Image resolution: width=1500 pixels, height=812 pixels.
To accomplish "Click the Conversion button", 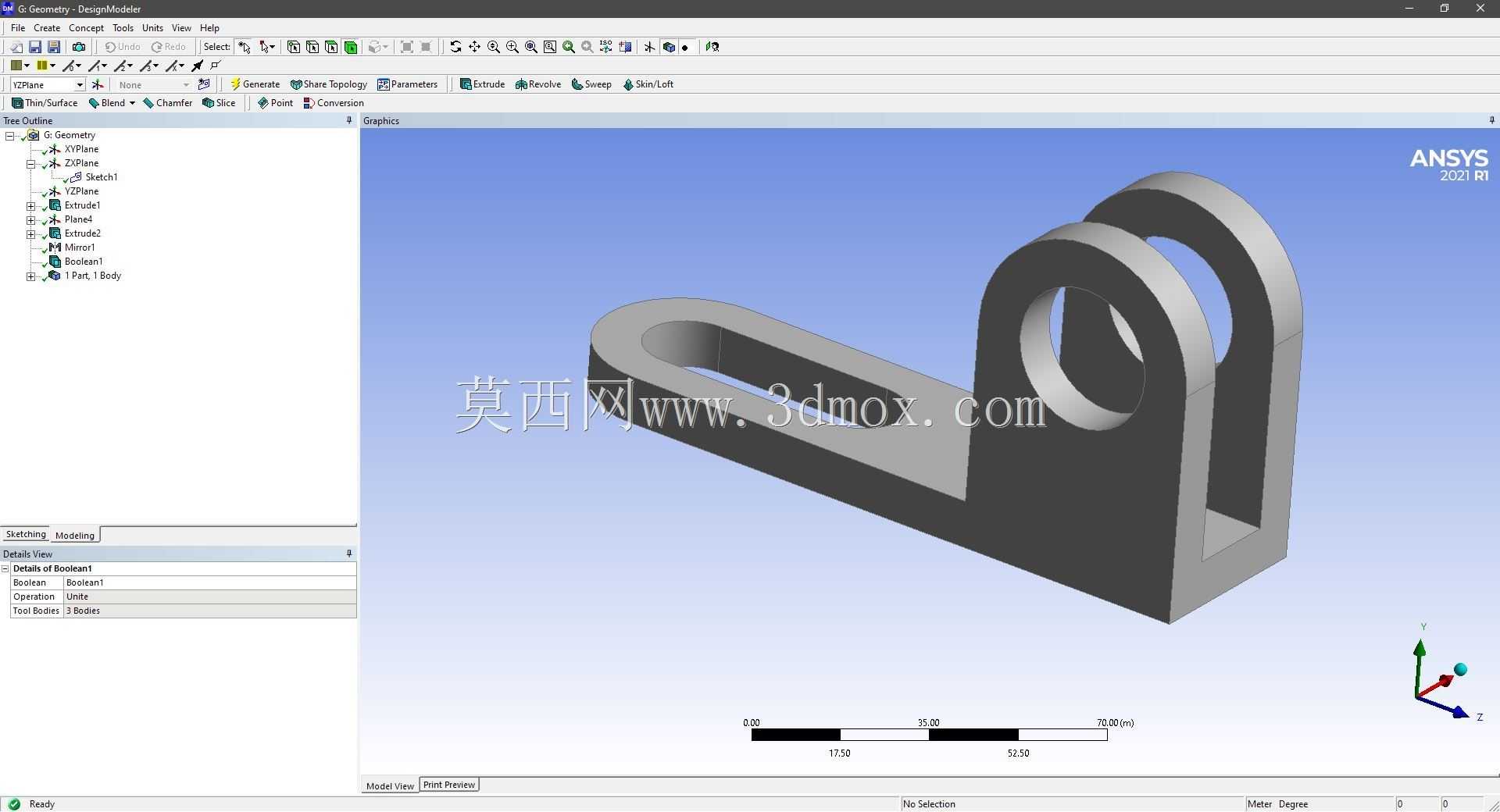I will pos(334,103).
